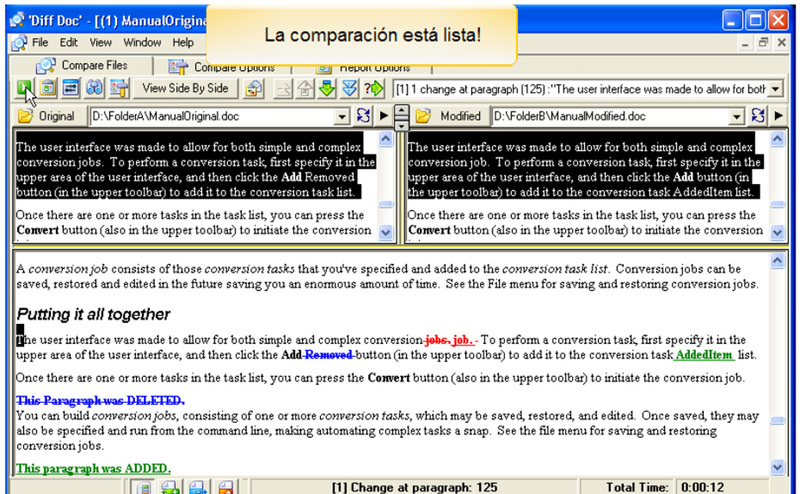Click the down stepper arrow between file paths

pos(402,125)
